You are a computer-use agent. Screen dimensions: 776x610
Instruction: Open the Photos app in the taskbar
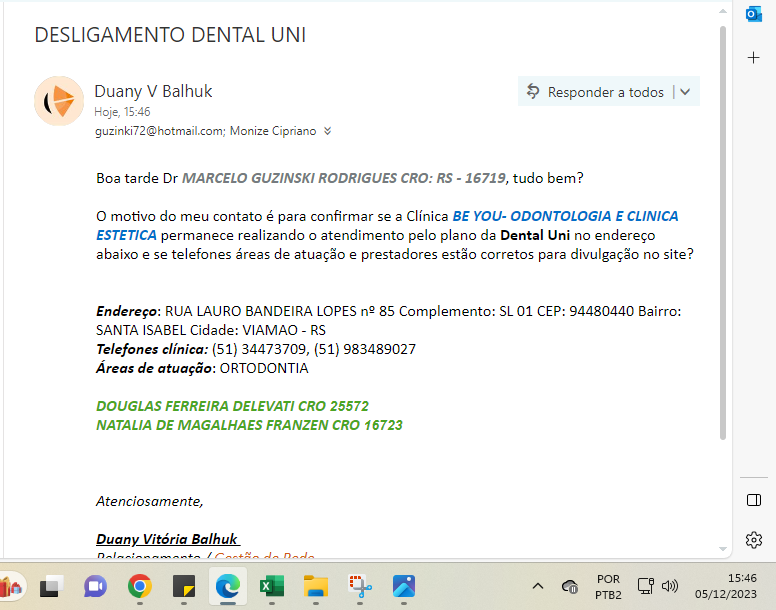(404, 586)
